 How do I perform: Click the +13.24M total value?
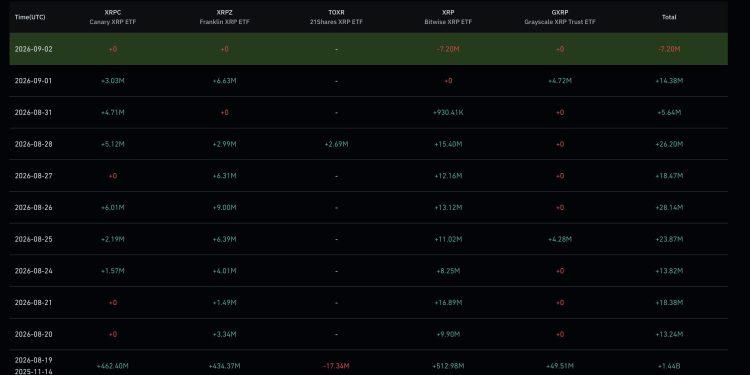pos(669,334)
